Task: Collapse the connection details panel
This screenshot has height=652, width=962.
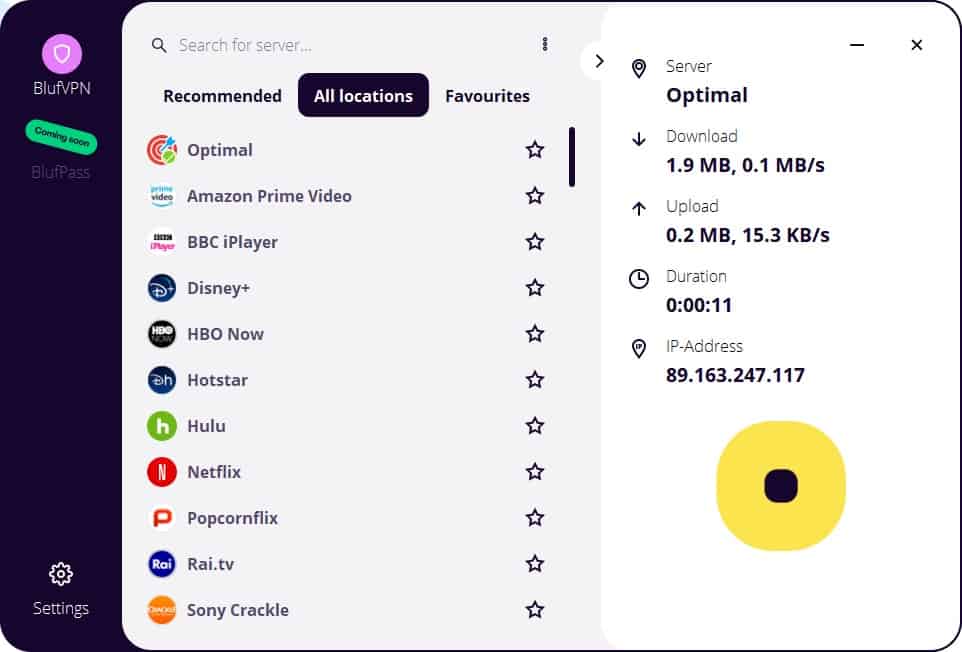Action: click(598, 60)
